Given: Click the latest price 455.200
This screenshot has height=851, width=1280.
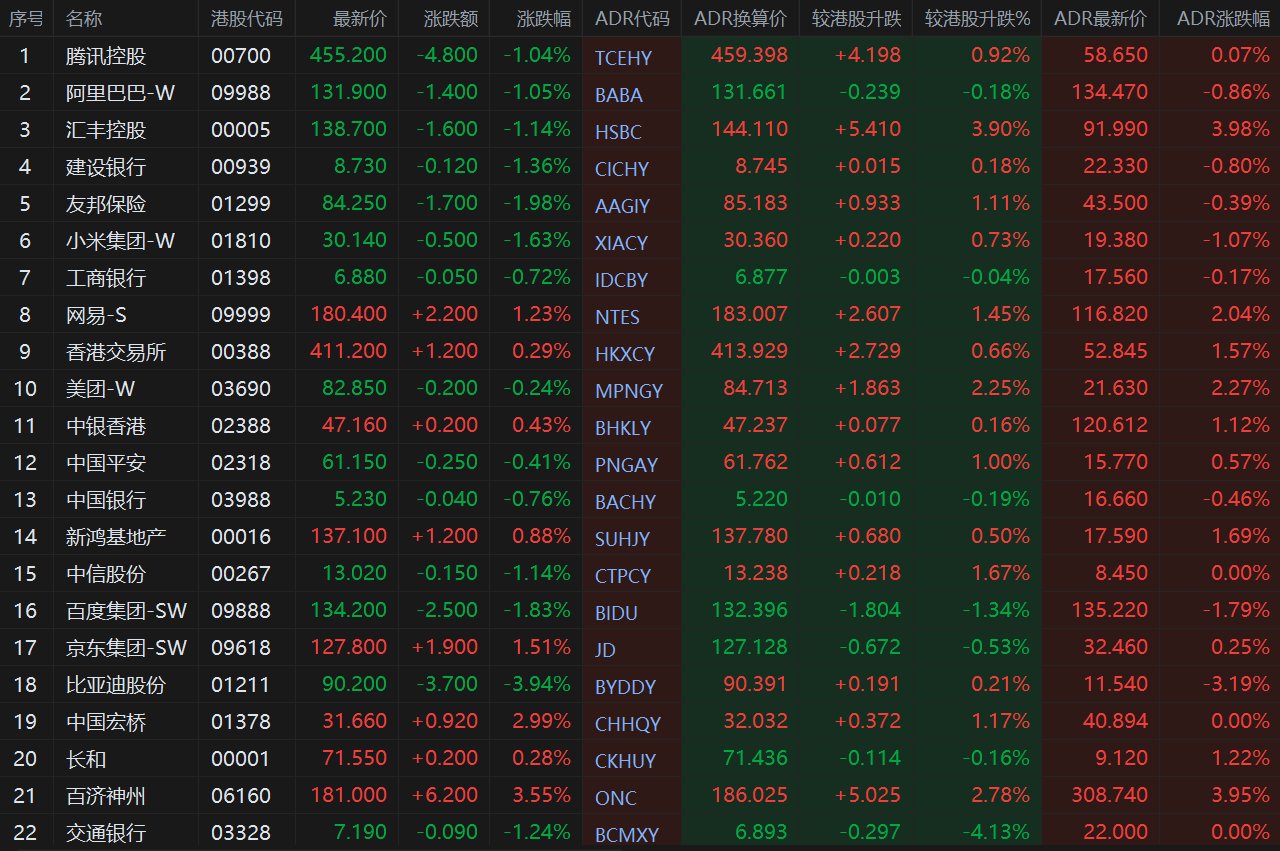Looking at the screenshot, I should pos(349,56).
